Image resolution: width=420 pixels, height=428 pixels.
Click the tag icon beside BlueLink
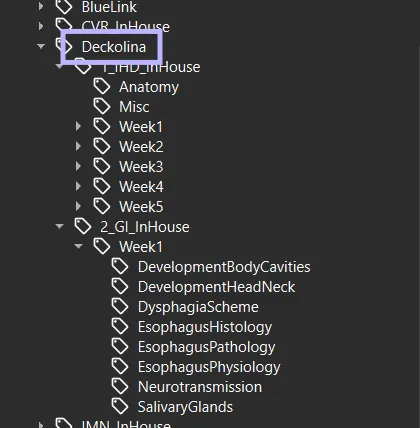click(x=64, y=7)
